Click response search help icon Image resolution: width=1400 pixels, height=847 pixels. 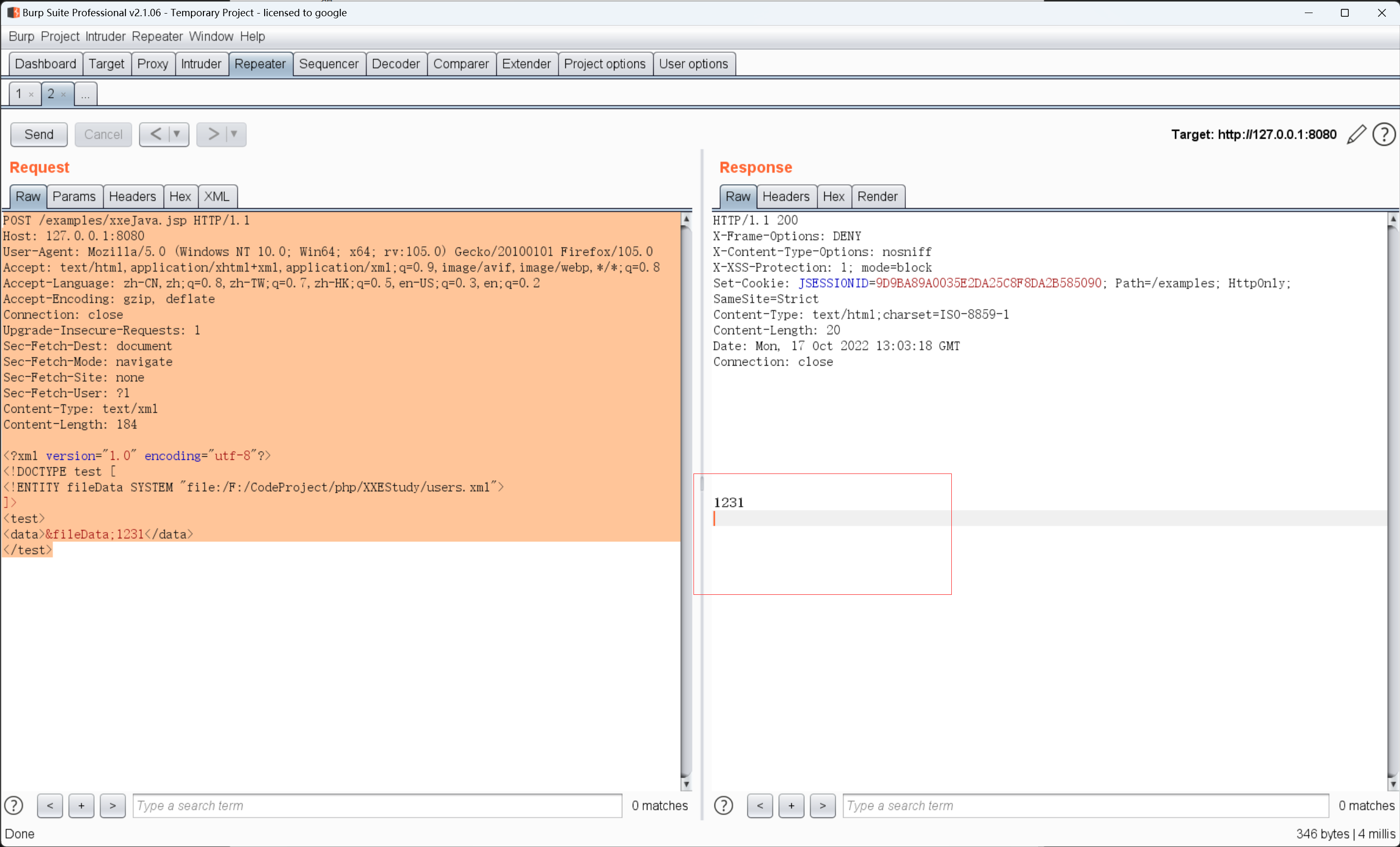click(x=723, y=806)
